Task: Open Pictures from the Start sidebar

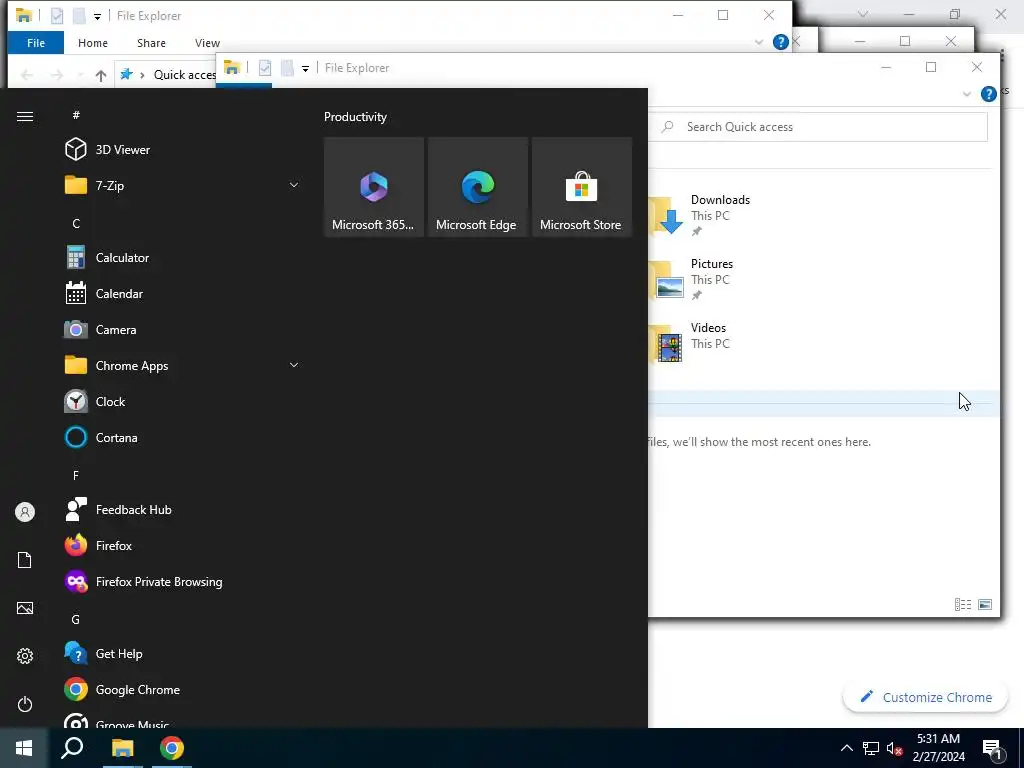Action: (x=25, y=608)
